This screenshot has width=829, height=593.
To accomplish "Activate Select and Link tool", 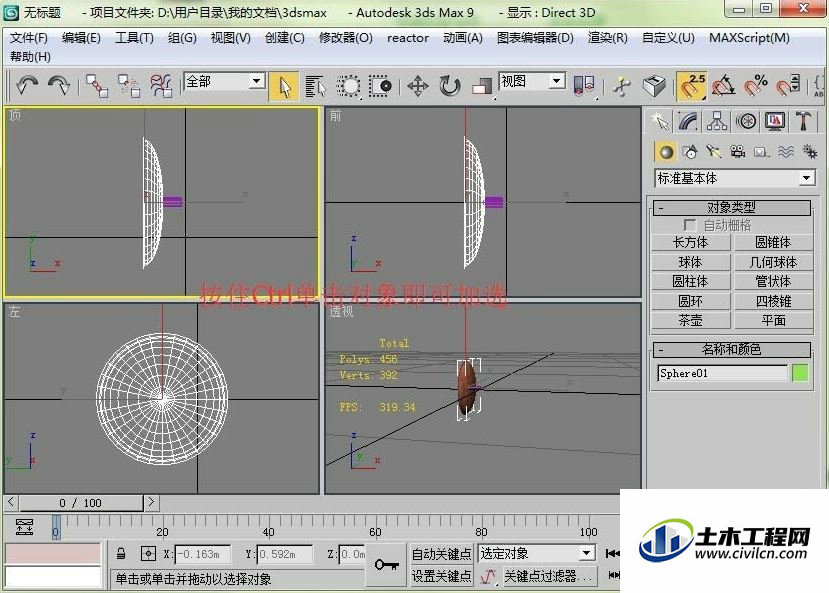I will coord(97,85).
